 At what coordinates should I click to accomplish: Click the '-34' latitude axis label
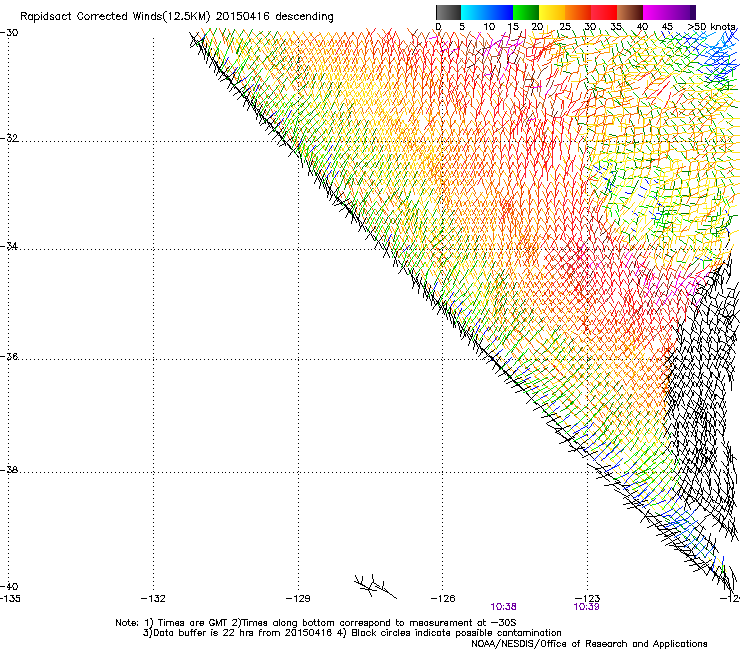(9, 246)
